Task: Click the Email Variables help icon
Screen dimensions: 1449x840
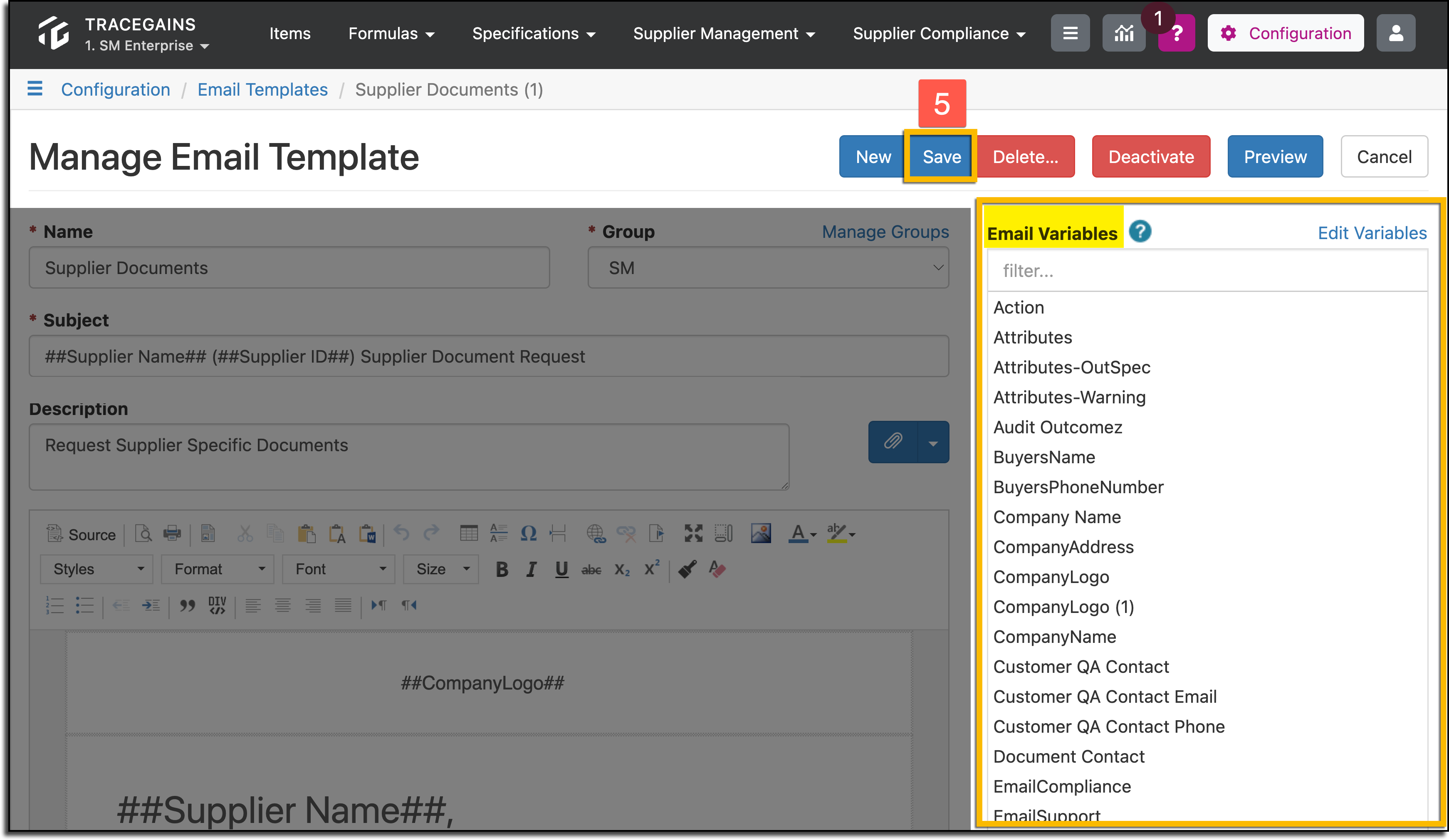Action: point(1140,232)
